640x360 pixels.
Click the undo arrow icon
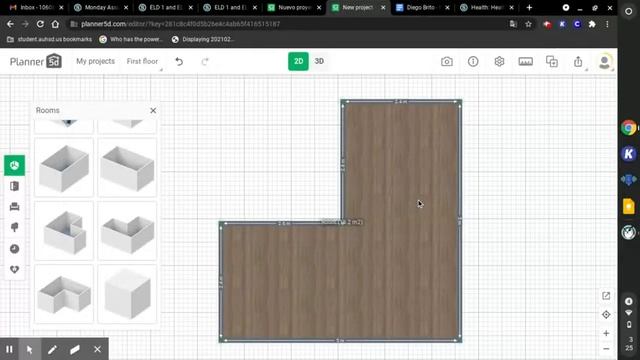point(179,62)
